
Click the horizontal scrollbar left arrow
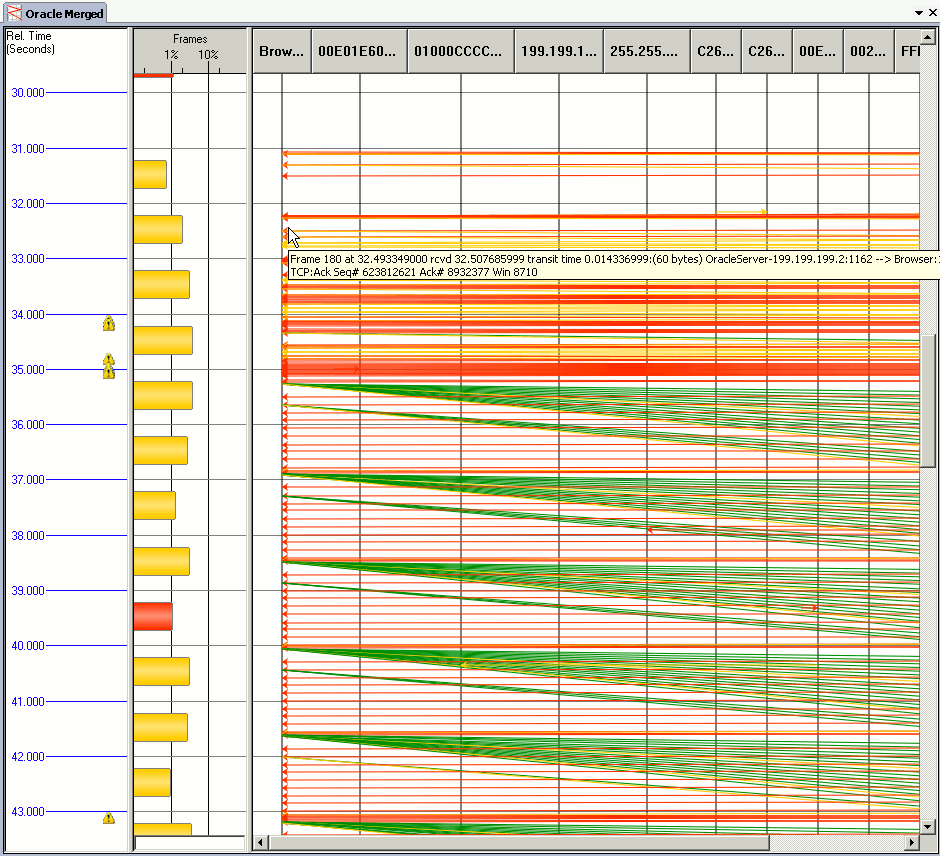[x=260, y=843]
